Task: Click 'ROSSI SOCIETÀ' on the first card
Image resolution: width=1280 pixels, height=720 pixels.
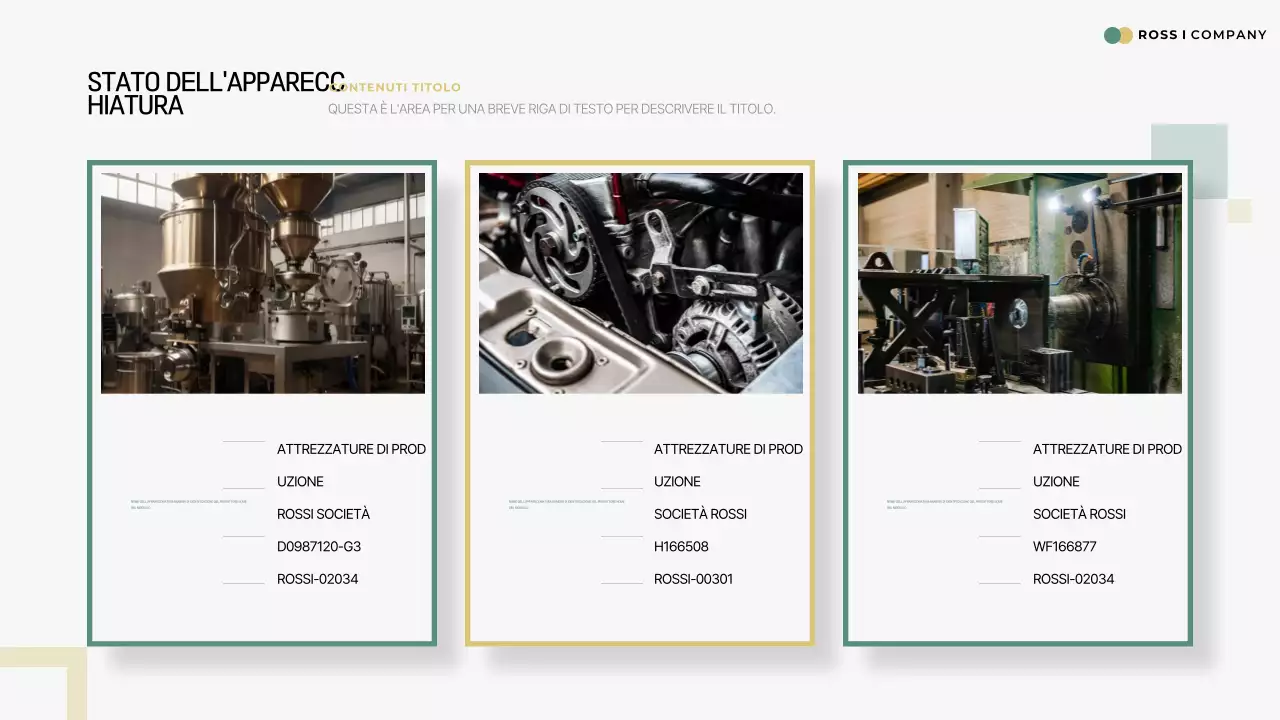Action: (x=323, y=514)
